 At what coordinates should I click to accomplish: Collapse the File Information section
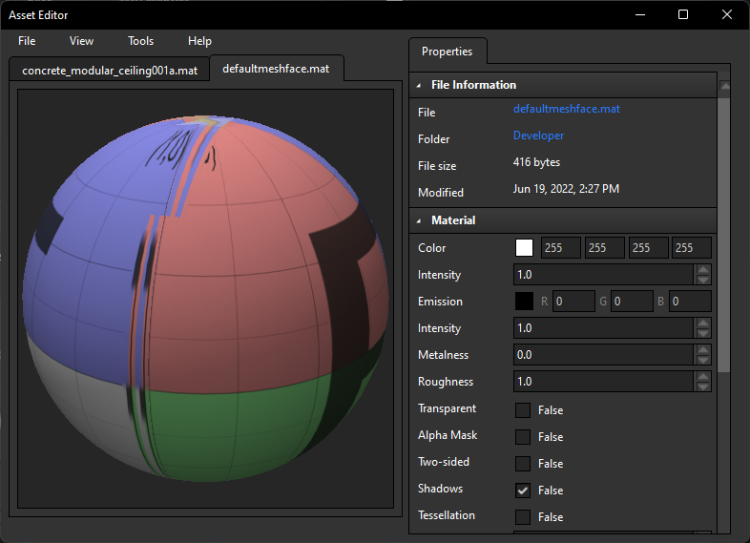[x=419, y=86]
